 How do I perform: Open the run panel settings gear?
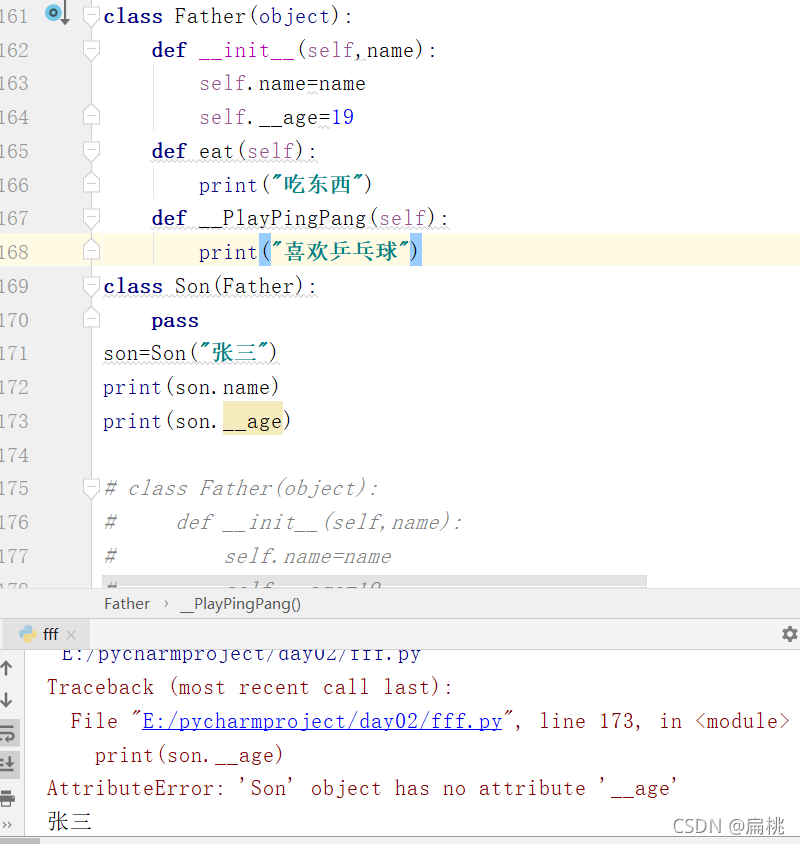[x=789, y=634]
